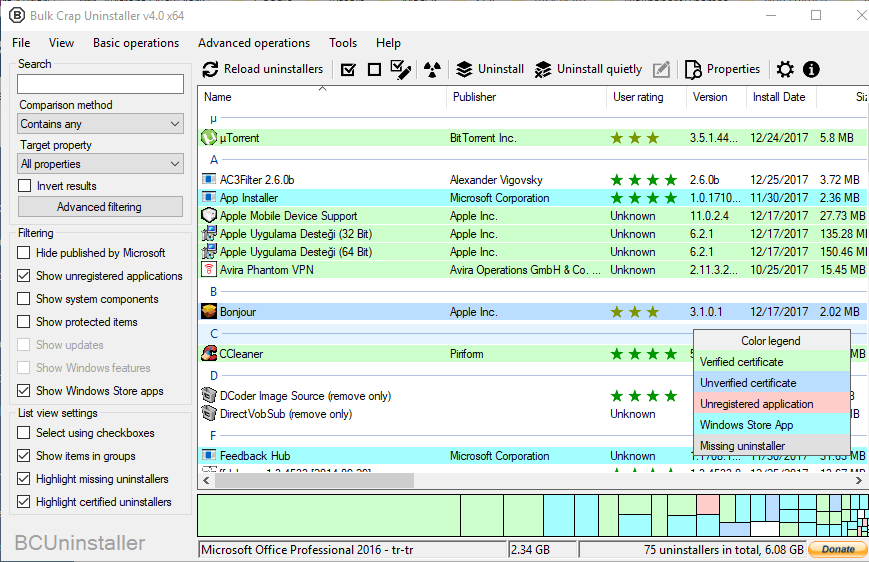Click the horizontal scrollbar right arrow
Image resolution: width=869 pixels, height=562 pixels.
[x=858, y=481]
